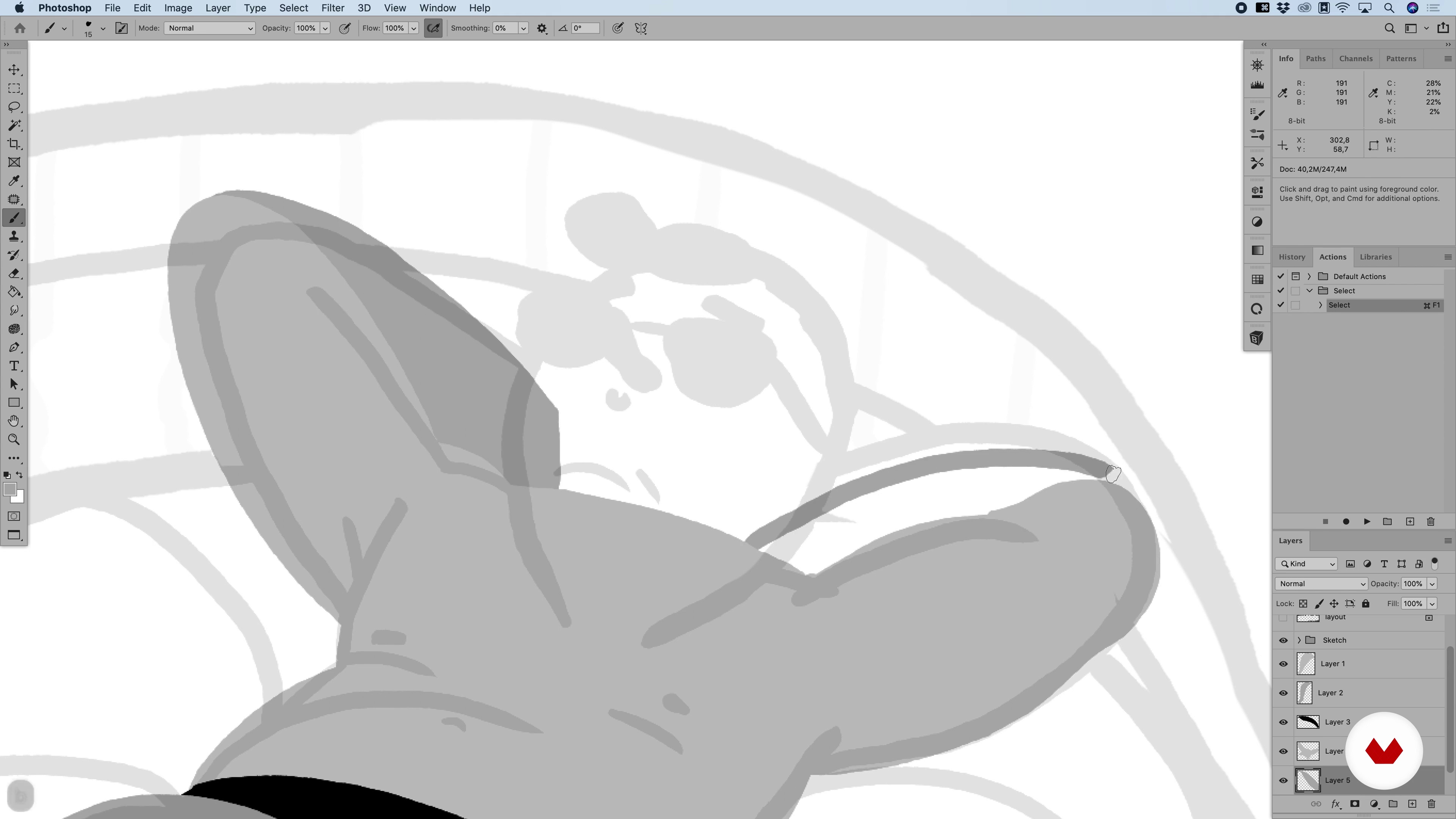Select the Path Selection tool

click(x=14, y=384)
